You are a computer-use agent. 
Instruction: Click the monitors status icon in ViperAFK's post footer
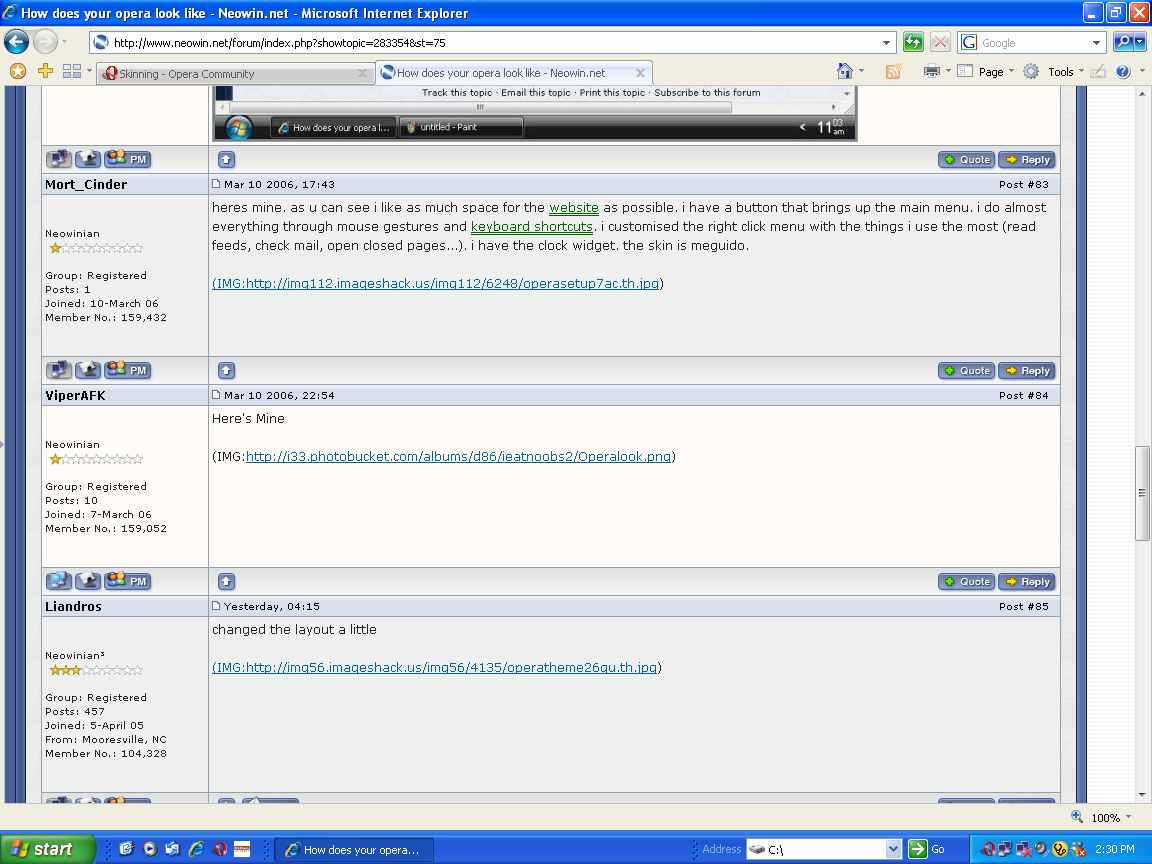[x=59, y=580]
